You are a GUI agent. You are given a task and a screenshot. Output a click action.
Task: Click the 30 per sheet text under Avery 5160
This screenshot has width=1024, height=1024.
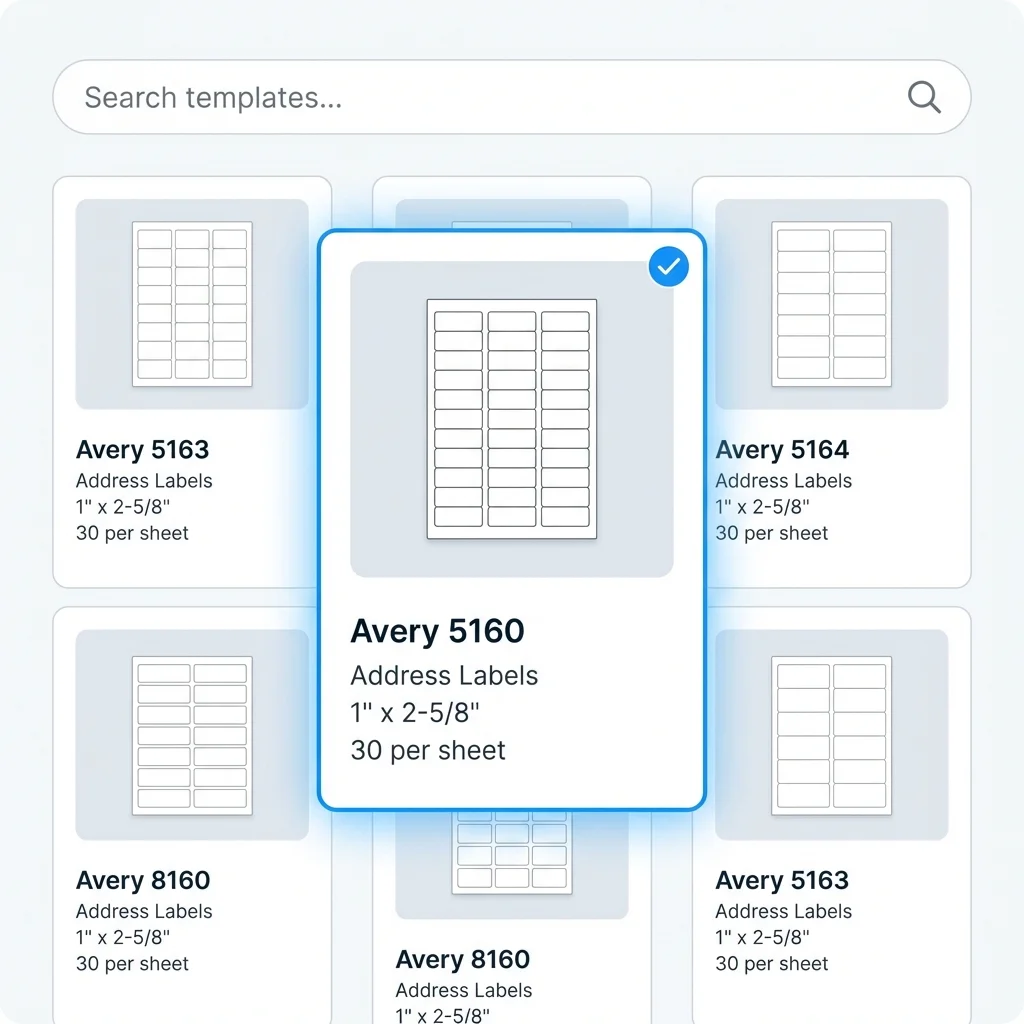(x=428, y=750)
